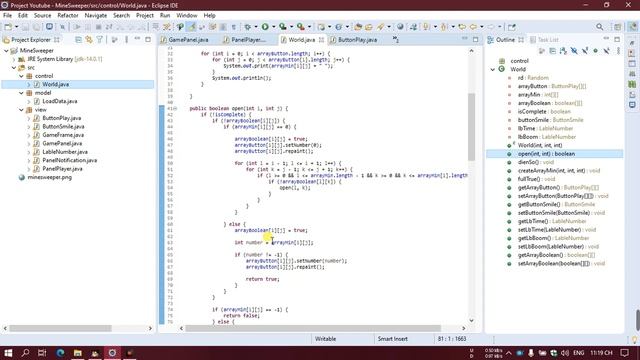
Task: Click the Sort alphabetically icon in Outline
Action: [x=563, y=51]
